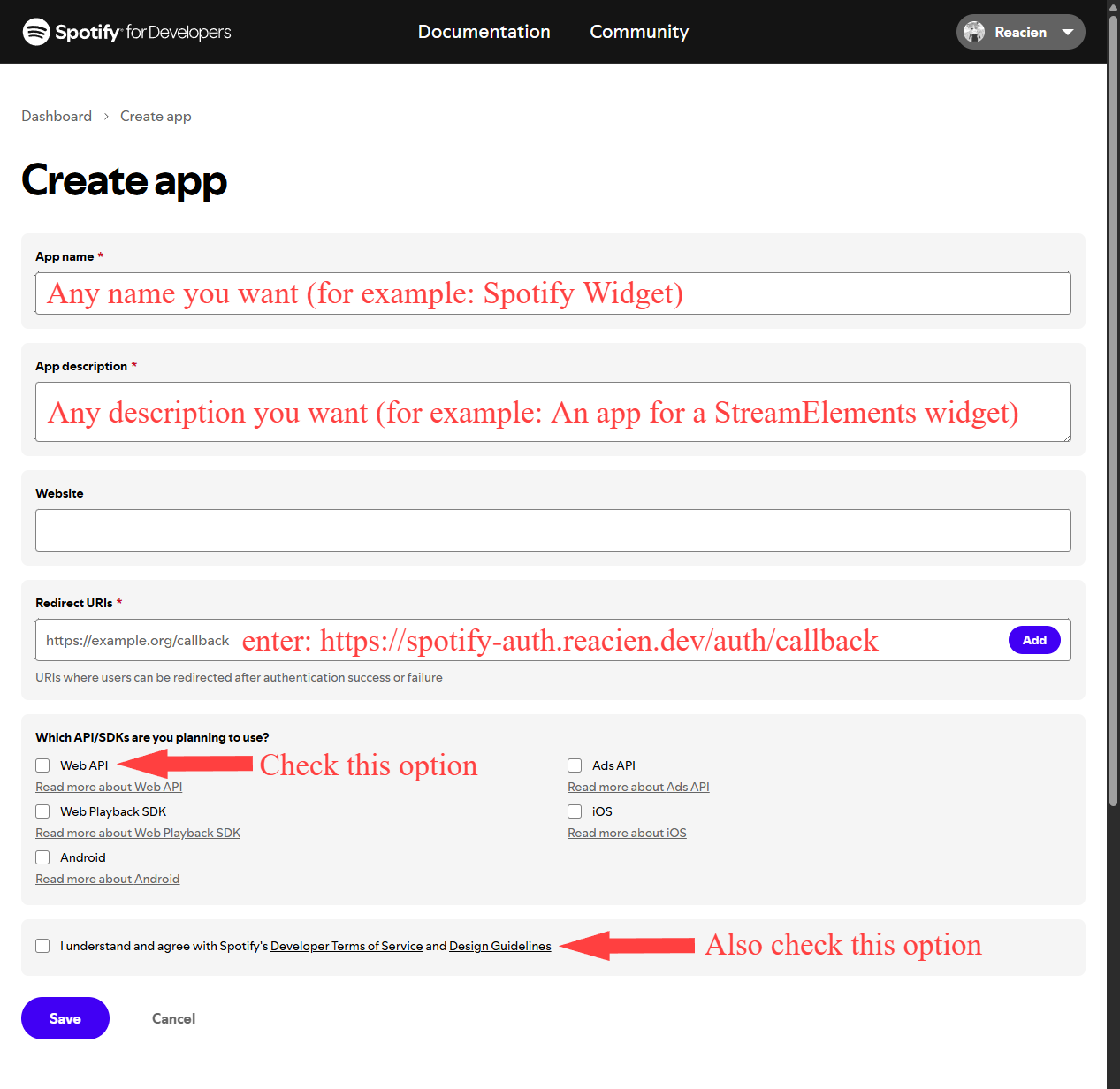Open Developer Terms of Service link
1120x1089 pixels.
[x=346, y=946]
